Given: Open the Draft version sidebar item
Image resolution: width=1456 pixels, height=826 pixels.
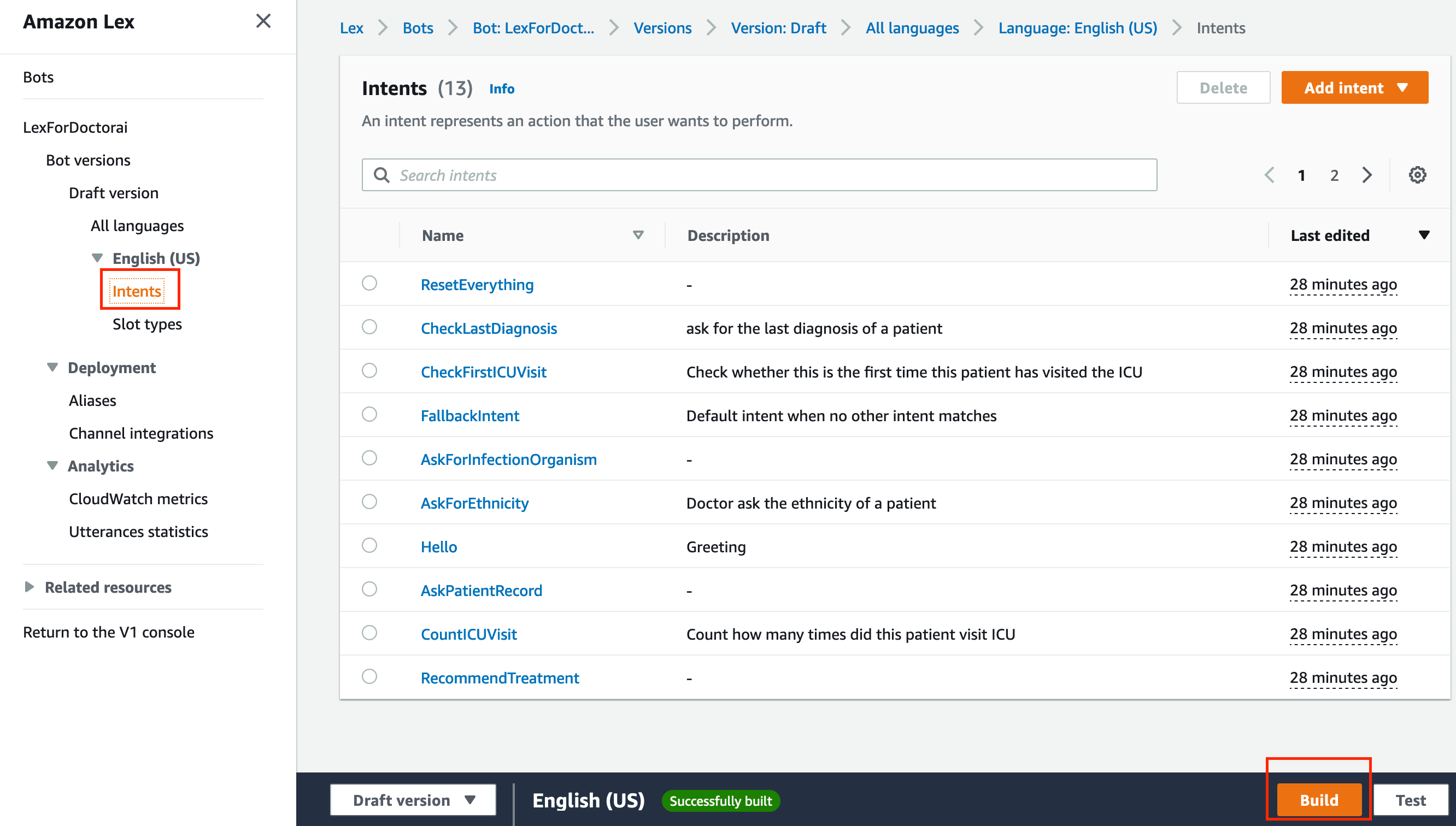Looking at the screenshot, I should 114,193.
